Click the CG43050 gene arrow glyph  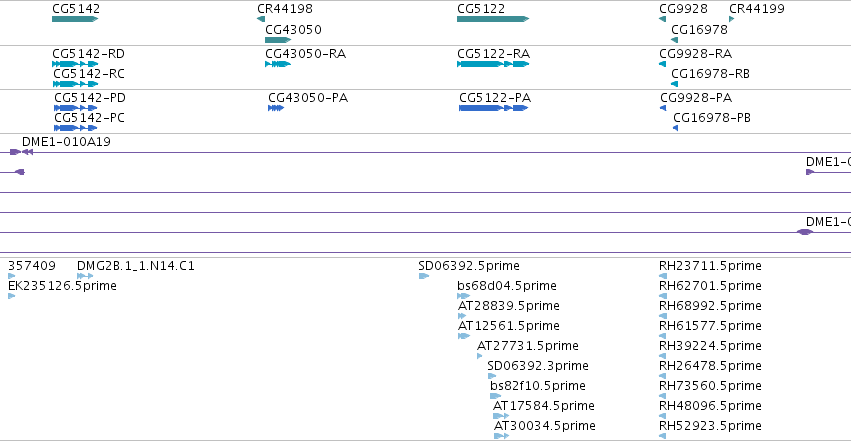point(278,40)
